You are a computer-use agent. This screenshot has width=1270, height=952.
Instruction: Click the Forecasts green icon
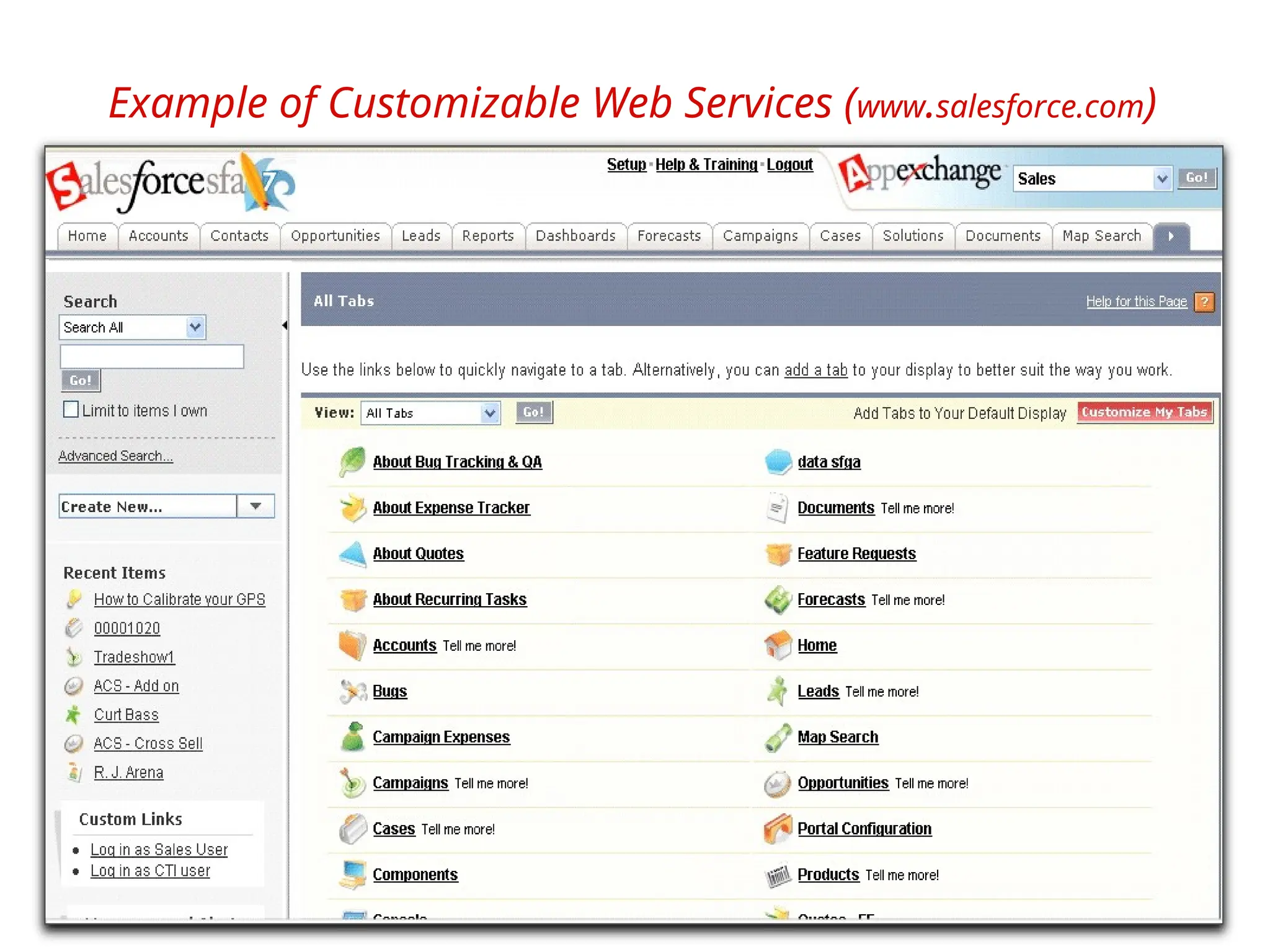click(x=778, y=600)
